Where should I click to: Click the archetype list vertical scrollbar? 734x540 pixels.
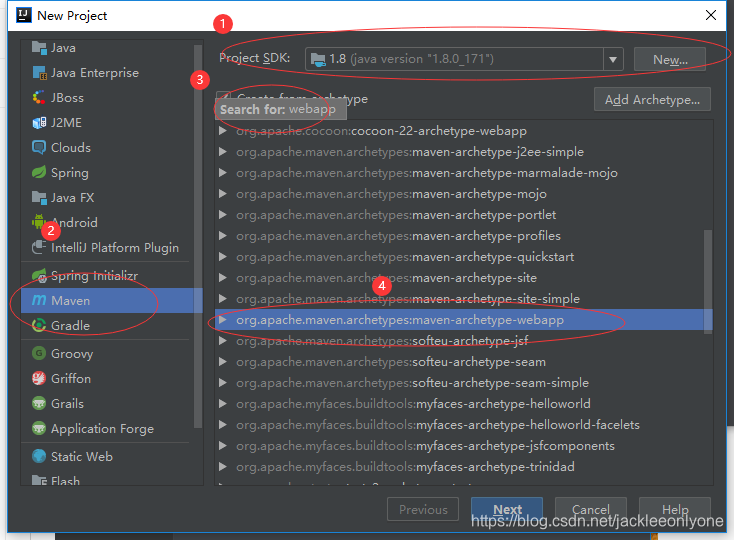click(708, 281)
